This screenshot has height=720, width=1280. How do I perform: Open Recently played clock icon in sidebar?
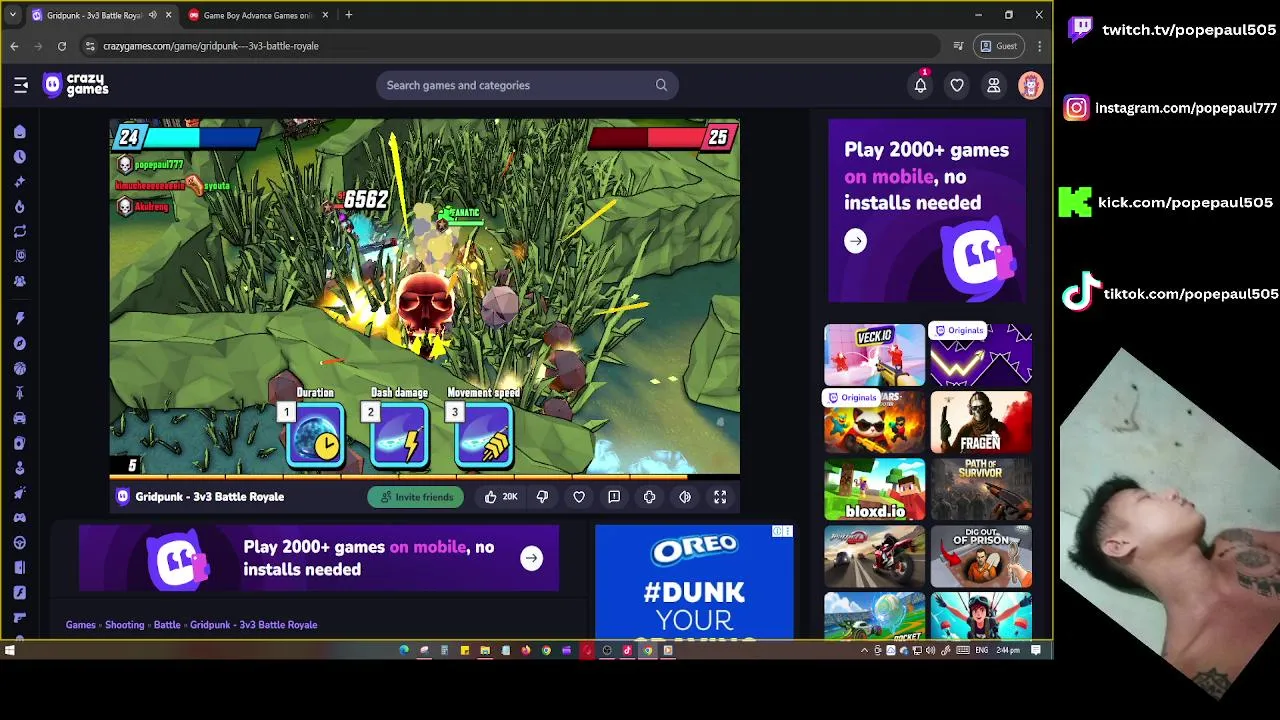19,157
